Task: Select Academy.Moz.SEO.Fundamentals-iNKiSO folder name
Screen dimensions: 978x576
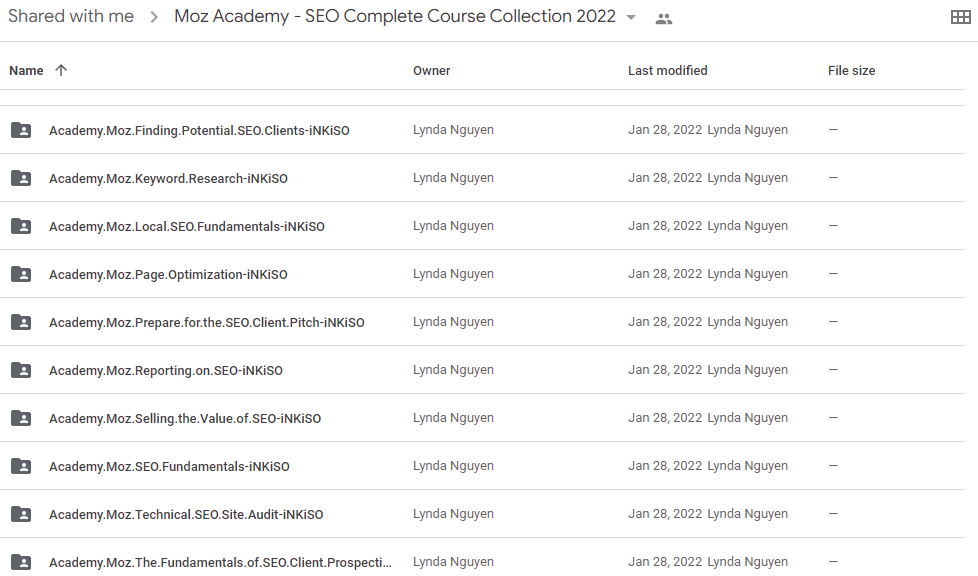Action: (x=169, y=467)
